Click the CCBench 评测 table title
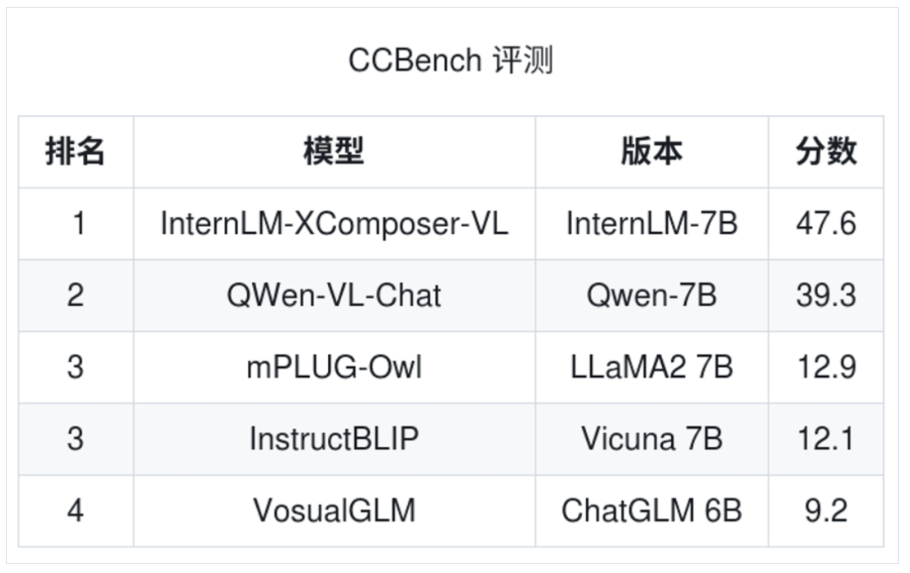The width and height of the screenshot is (910, 573). click(x=450, y=61)
